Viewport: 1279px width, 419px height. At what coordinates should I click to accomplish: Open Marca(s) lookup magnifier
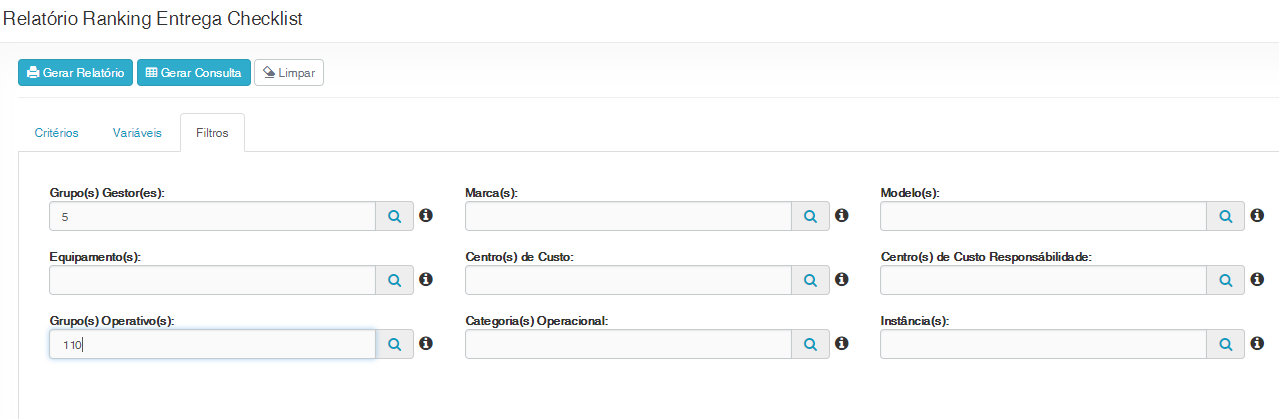[x=810, y=216]
